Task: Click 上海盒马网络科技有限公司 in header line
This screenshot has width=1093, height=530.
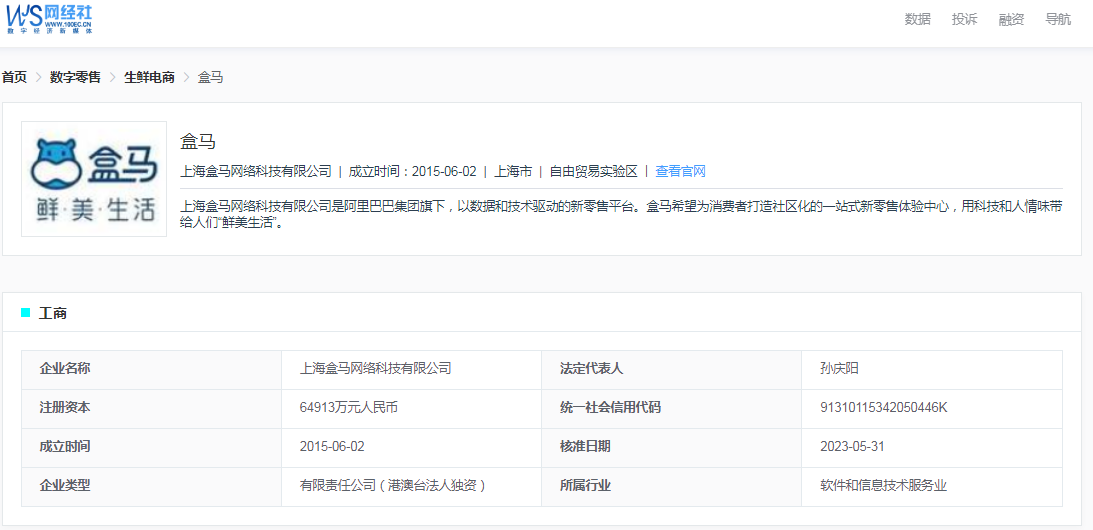Action: (x=256, y=172)
